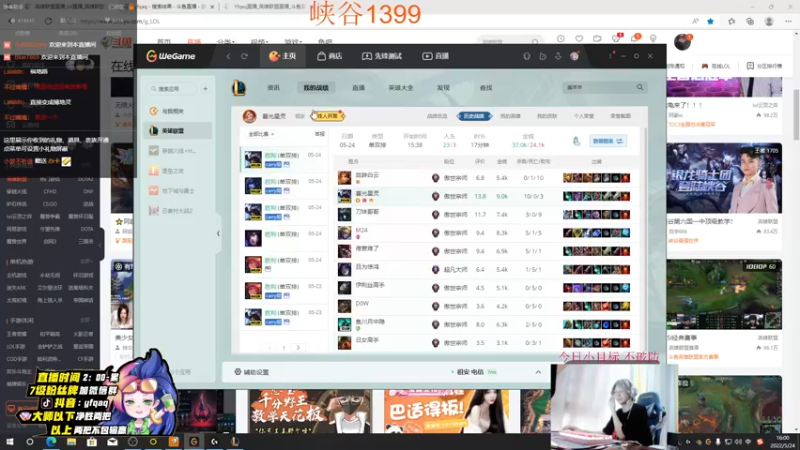
Task: Open the 发现 tab
Action: click(443, 88)
